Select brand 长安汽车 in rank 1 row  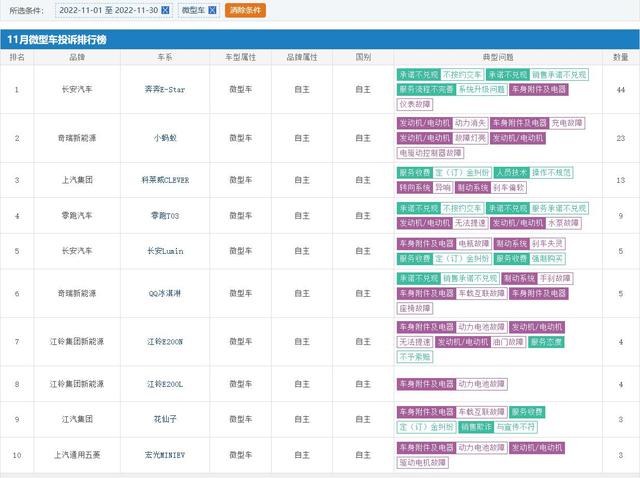[77, 89]
